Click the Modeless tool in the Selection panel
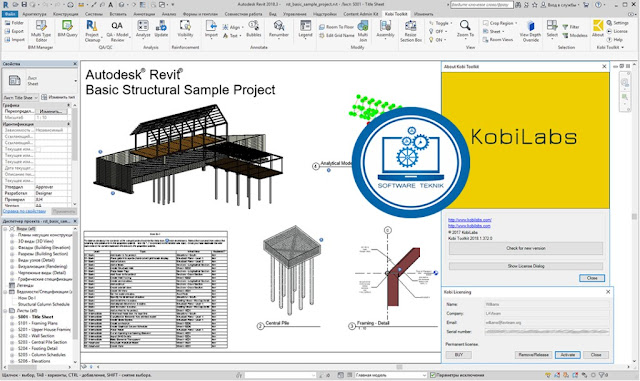The image size is (640, 381). tap(575, 36)
